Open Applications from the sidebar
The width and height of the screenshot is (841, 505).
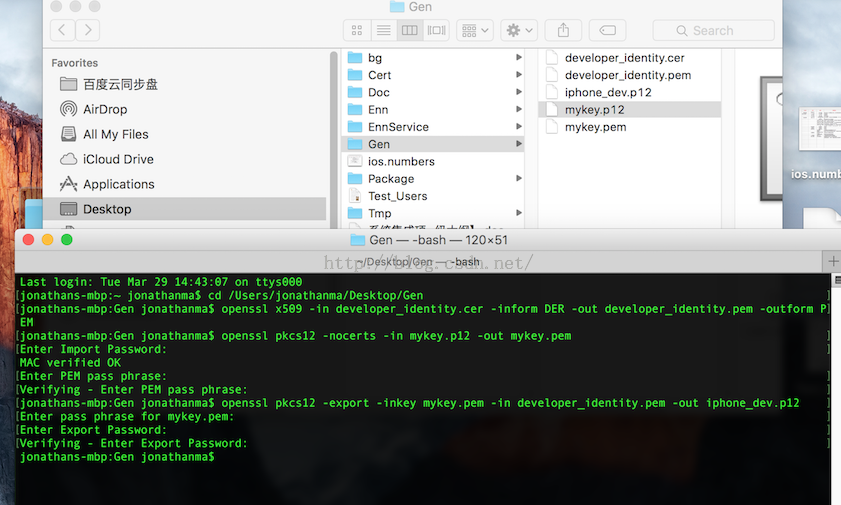(x=118, y=184)
